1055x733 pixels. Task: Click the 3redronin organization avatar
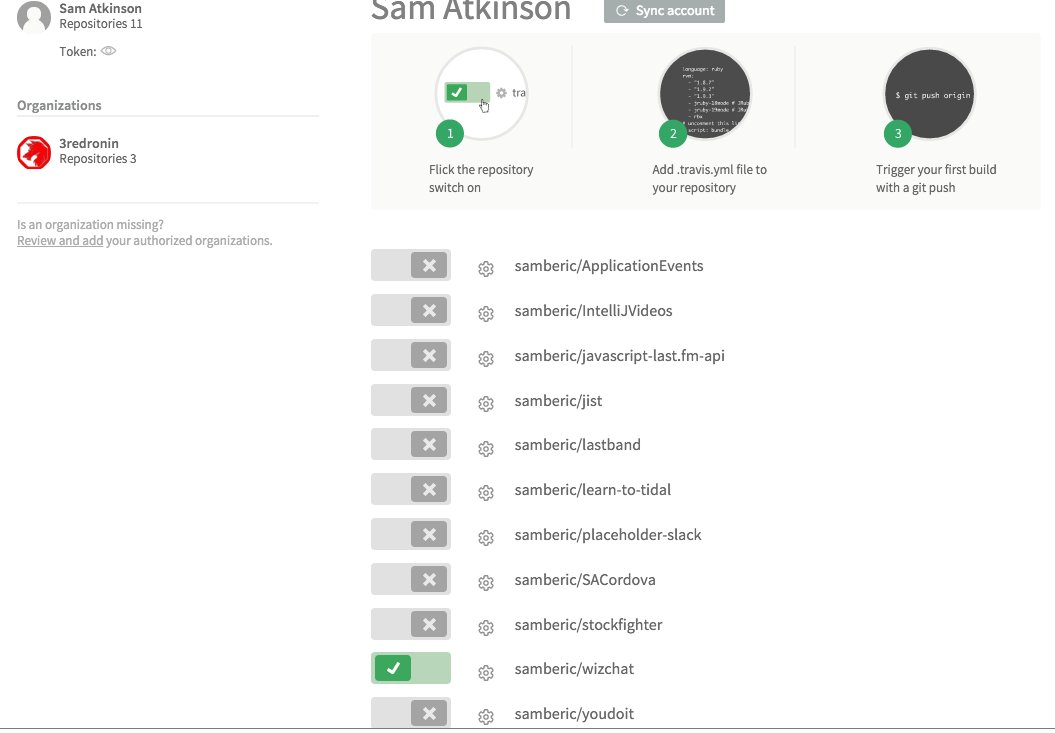(x=34, y=152)
